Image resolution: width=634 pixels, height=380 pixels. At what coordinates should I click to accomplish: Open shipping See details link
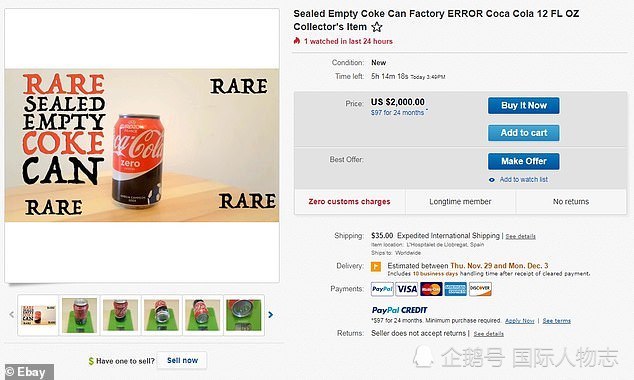(x=520, y=236)
